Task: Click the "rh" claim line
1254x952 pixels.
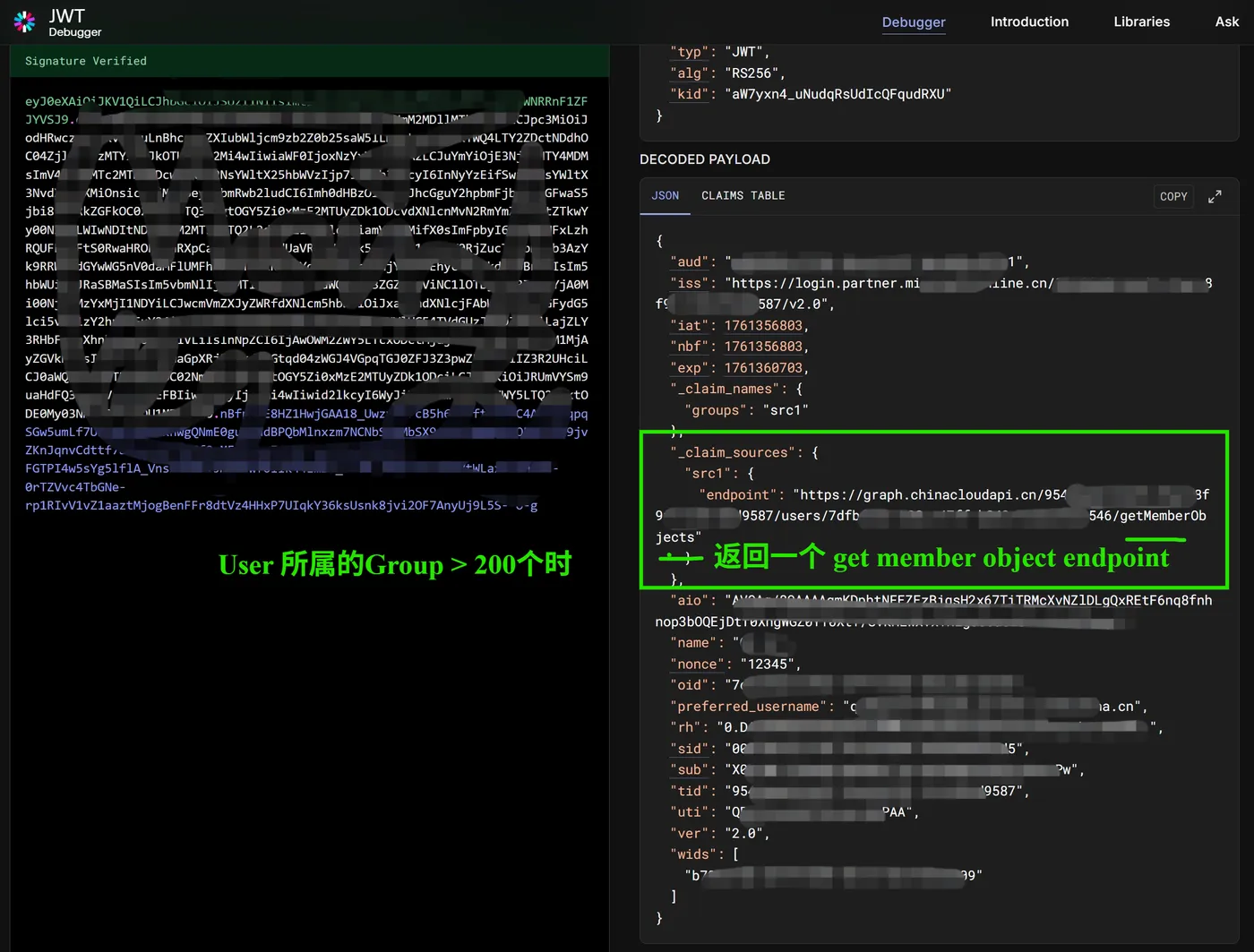Action: tap(916, 727)
